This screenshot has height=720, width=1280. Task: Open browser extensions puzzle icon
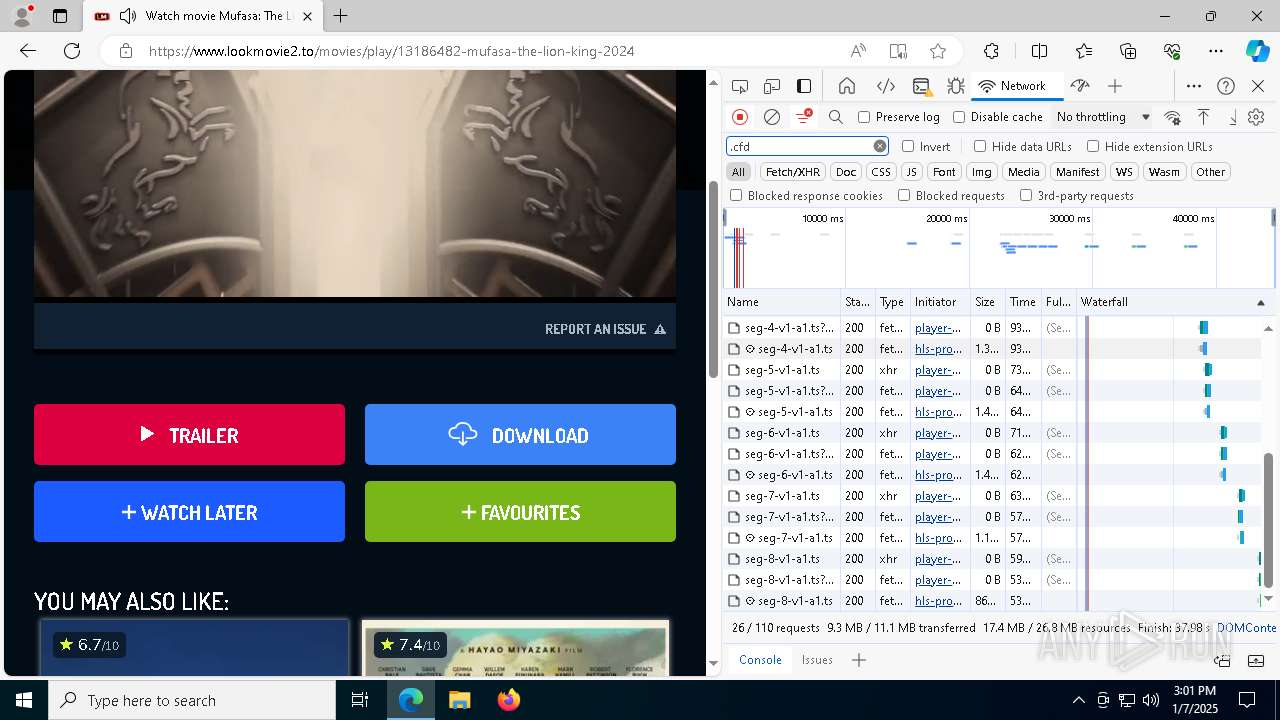(x=991, y=51)
